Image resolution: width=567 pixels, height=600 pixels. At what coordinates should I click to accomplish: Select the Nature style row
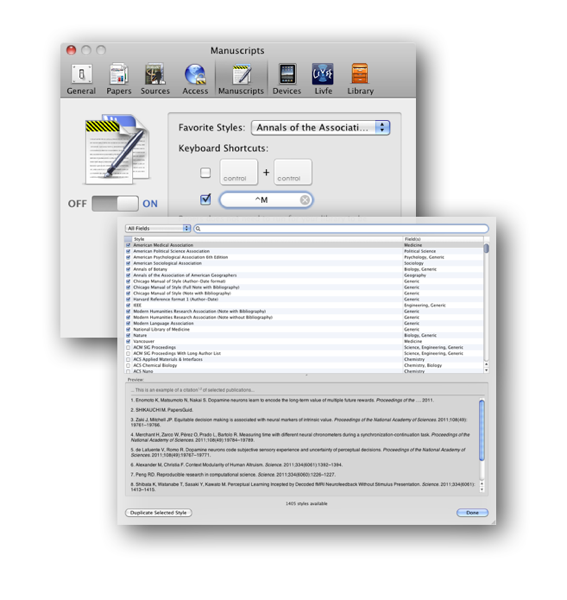(304, 336)
